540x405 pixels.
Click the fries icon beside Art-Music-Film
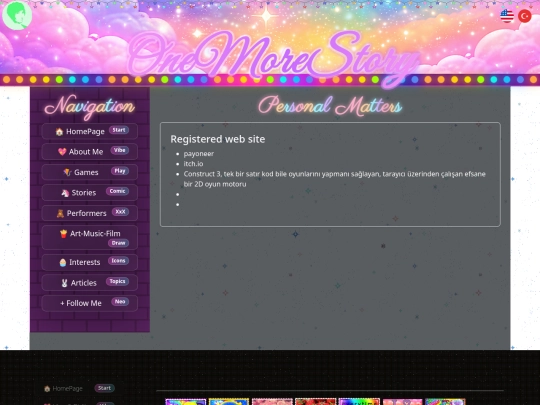point(63,234)
